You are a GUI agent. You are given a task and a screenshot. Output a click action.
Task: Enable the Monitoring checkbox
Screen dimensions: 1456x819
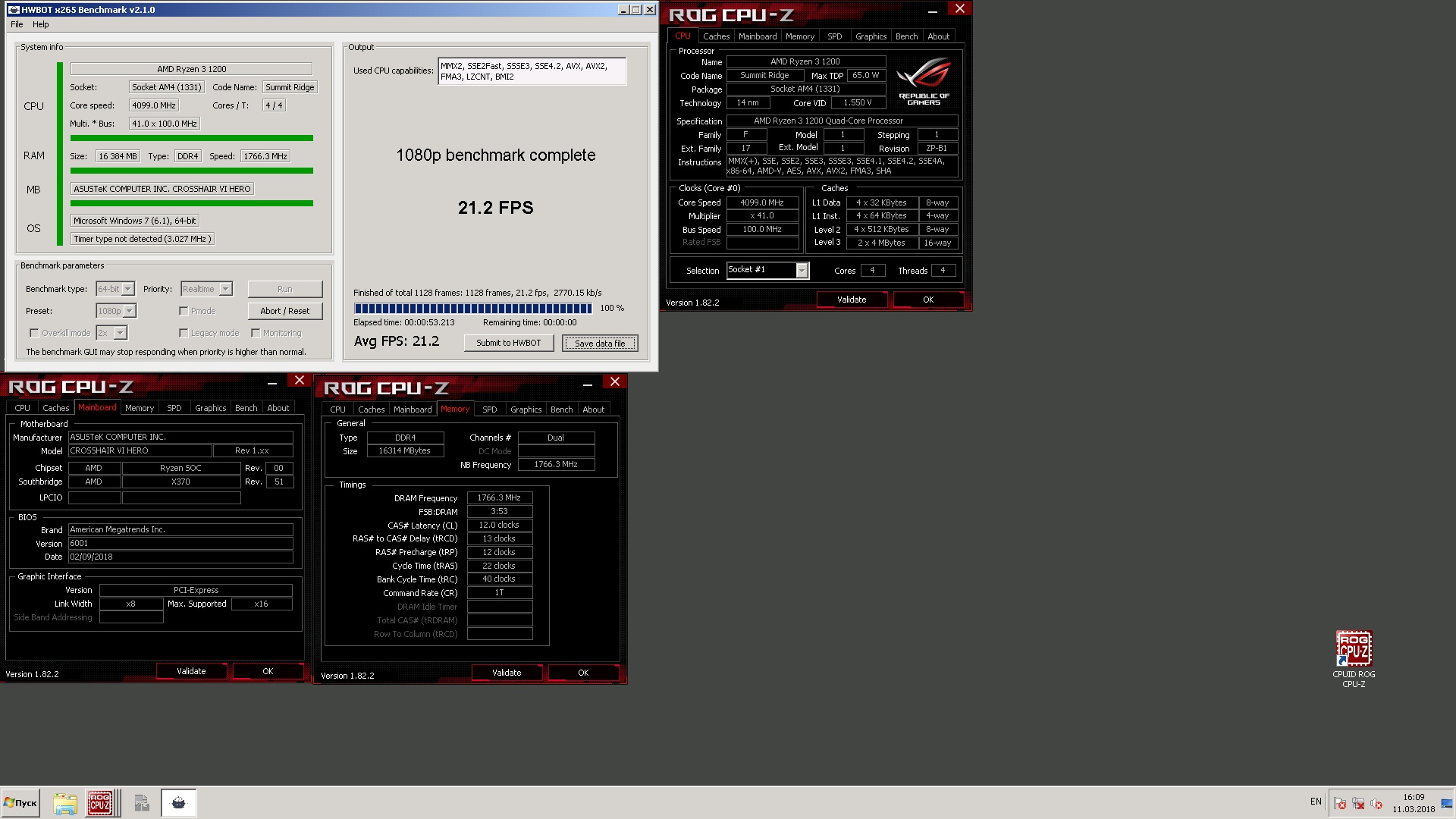click(256, 333)
